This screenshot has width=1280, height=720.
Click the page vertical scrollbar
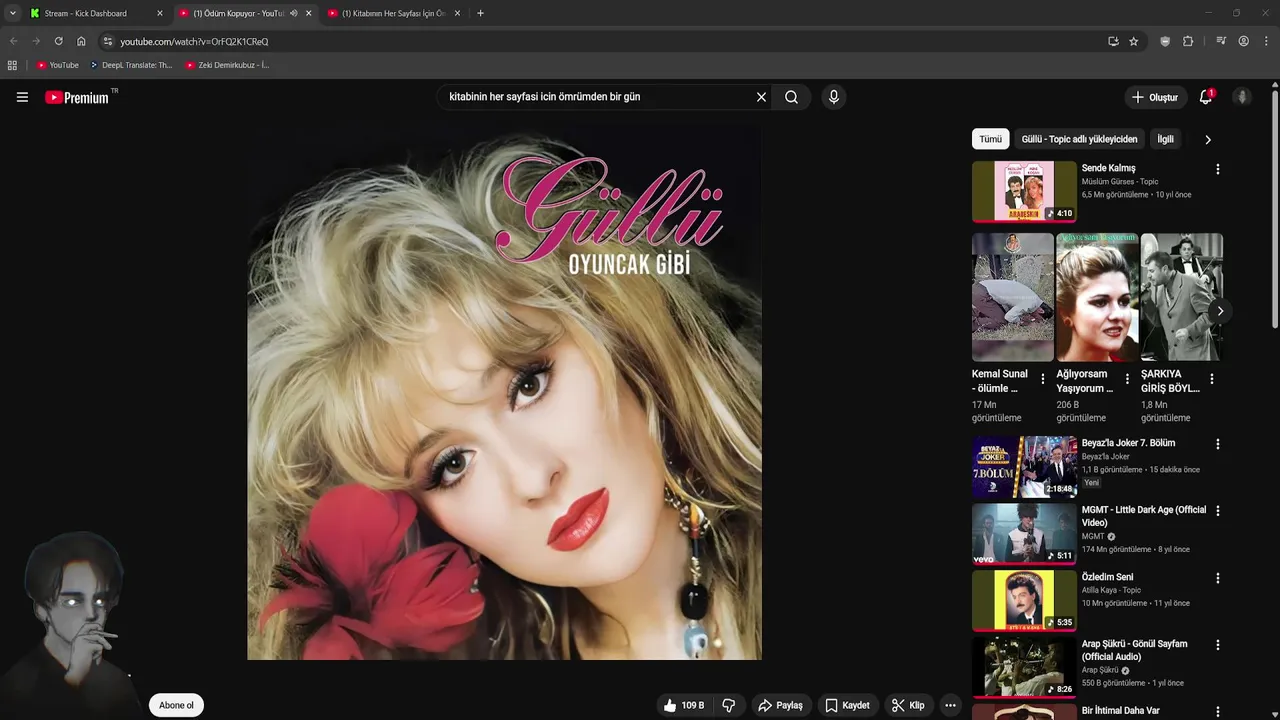pyautogui.click(x=1275, y=210)
